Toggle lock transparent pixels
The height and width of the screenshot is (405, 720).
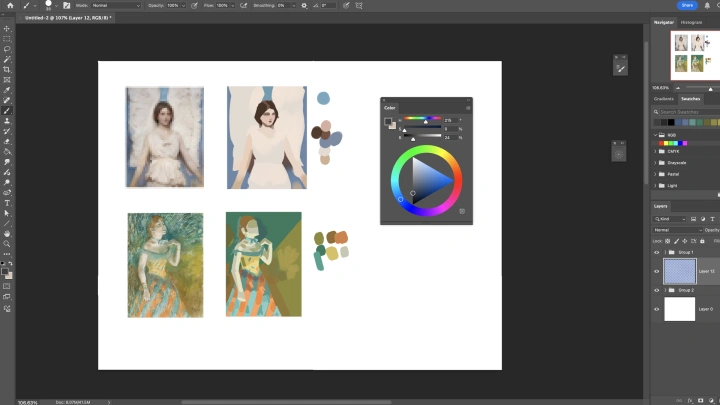[668, 241]
